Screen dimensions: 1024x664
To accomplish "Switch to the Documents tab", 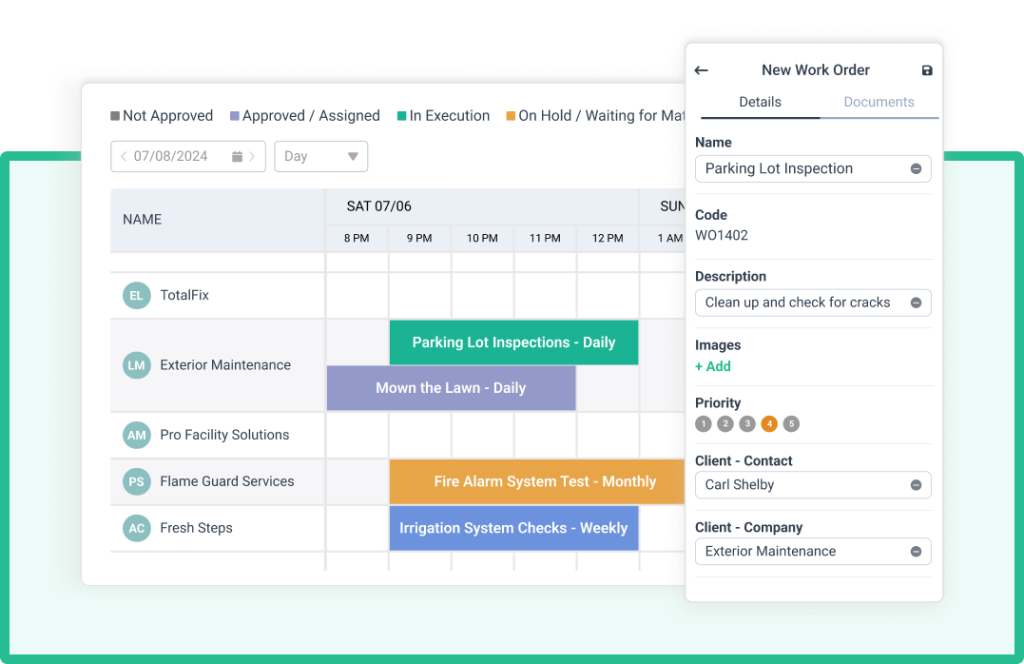I will pyautogui.click(x=878, y=101).
